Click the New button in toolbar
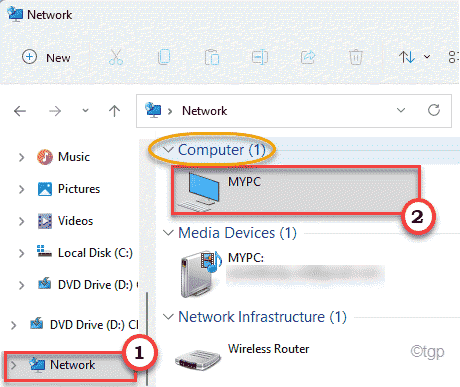 (46, 57)
